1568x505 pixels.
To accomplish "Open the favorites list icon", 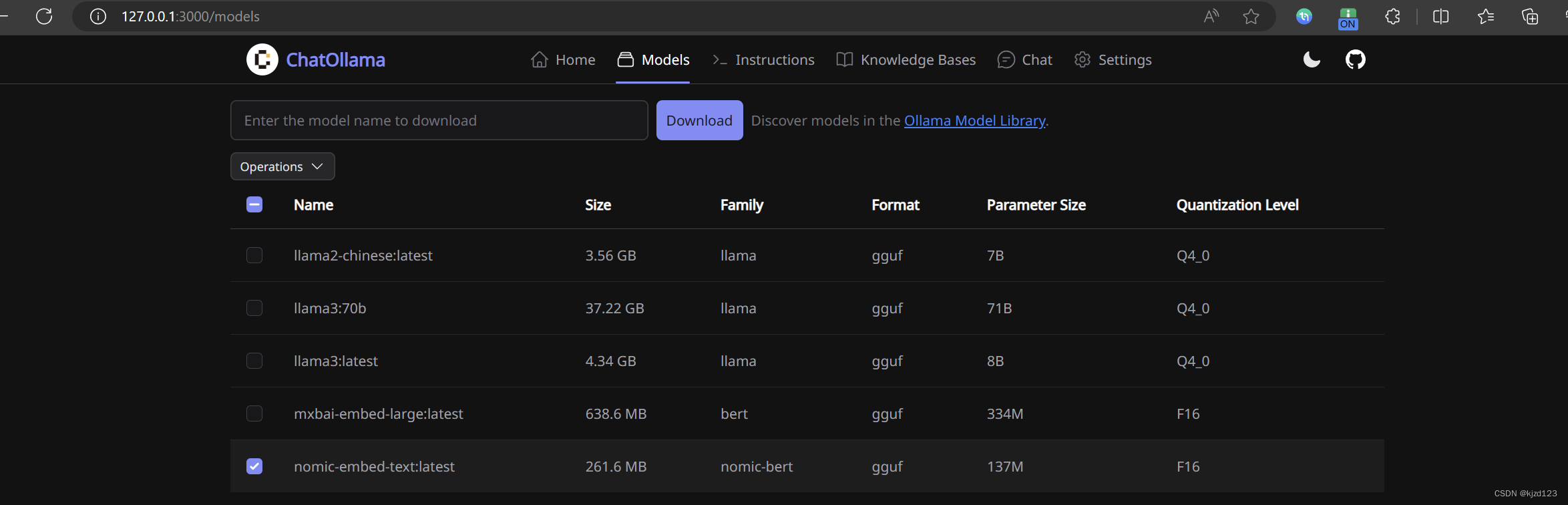I will point(1486,16).
